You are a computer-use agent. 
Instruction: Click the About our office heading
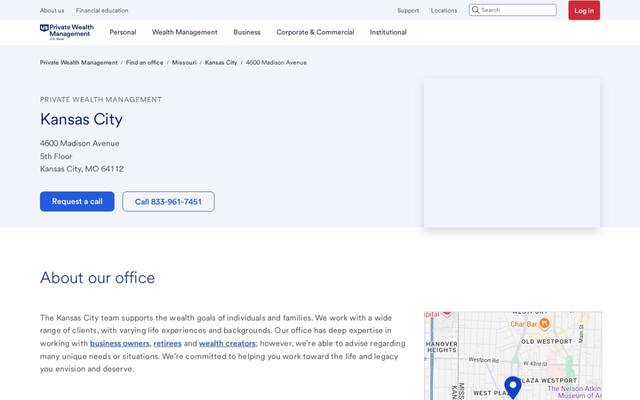pyautogui.click(x=98, y=278)
